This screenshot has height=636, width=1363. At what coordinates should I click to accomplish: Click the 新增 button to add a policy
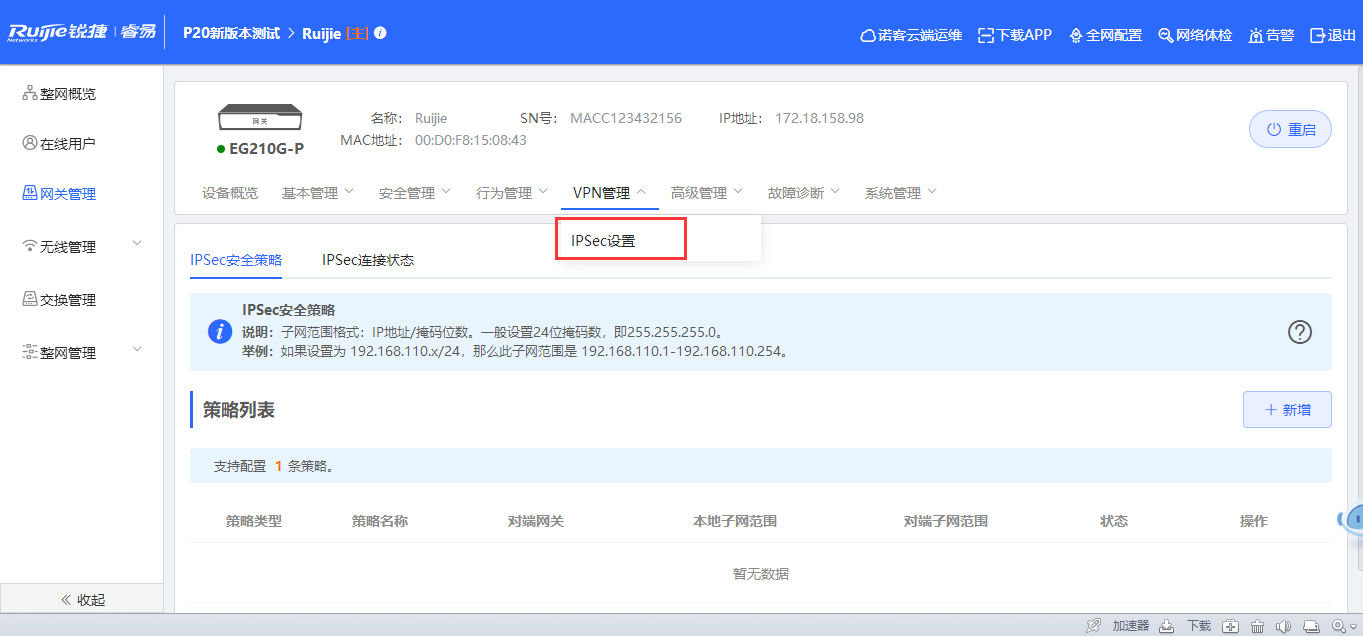coord(1287,409)
